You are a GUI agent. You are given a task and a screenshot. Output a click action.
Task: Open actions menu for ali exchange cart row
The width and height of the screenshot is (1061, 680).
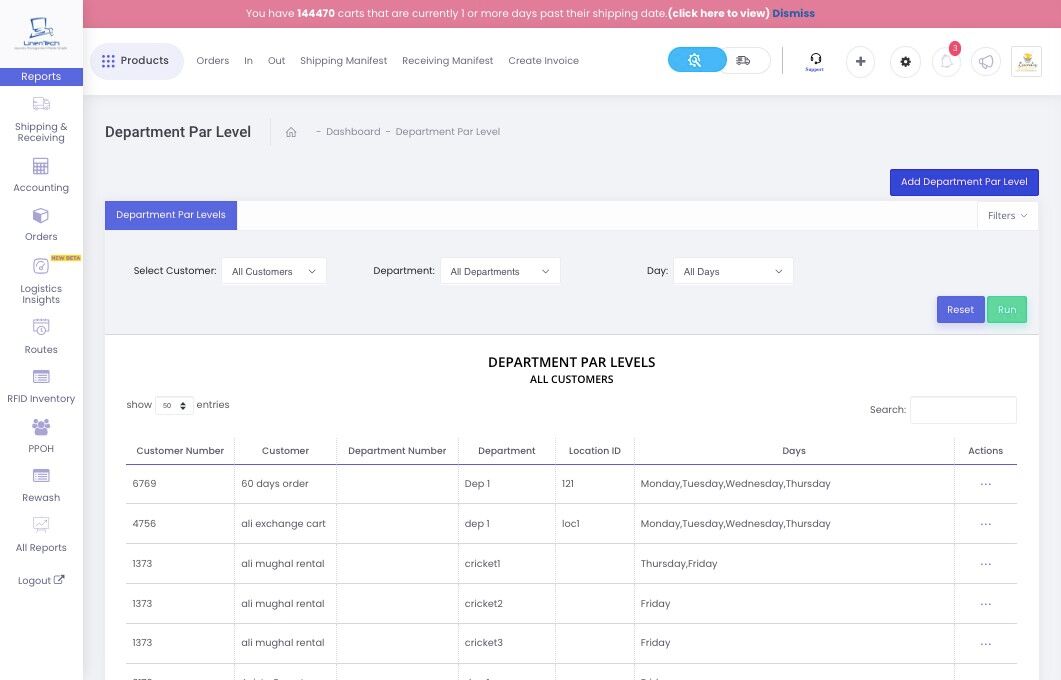click(985, 524)
